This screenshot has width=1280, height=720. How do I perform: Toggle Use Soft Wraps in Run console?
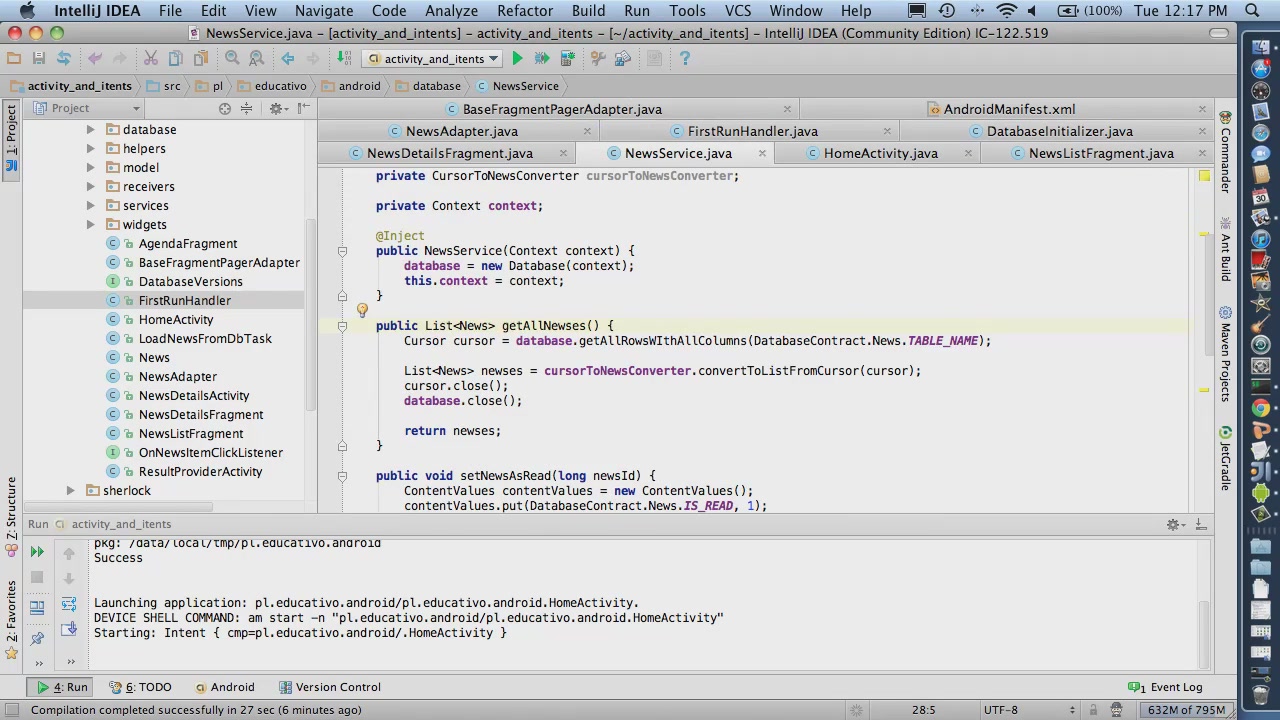(x=69, y=604)
